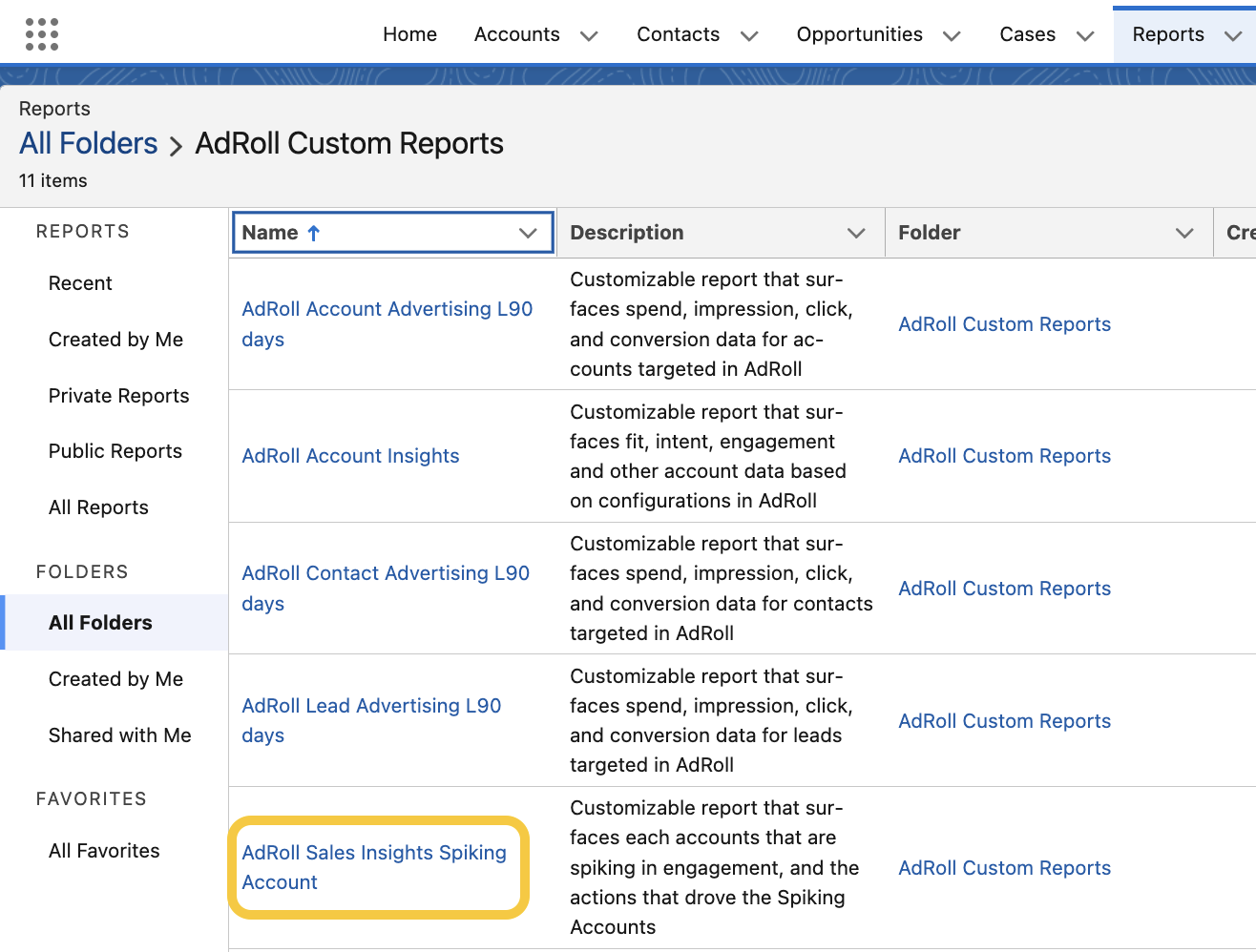Open the Cases tab chevron menu
Viewport: 1256px width, 952px height.
tap(1084, 36)
